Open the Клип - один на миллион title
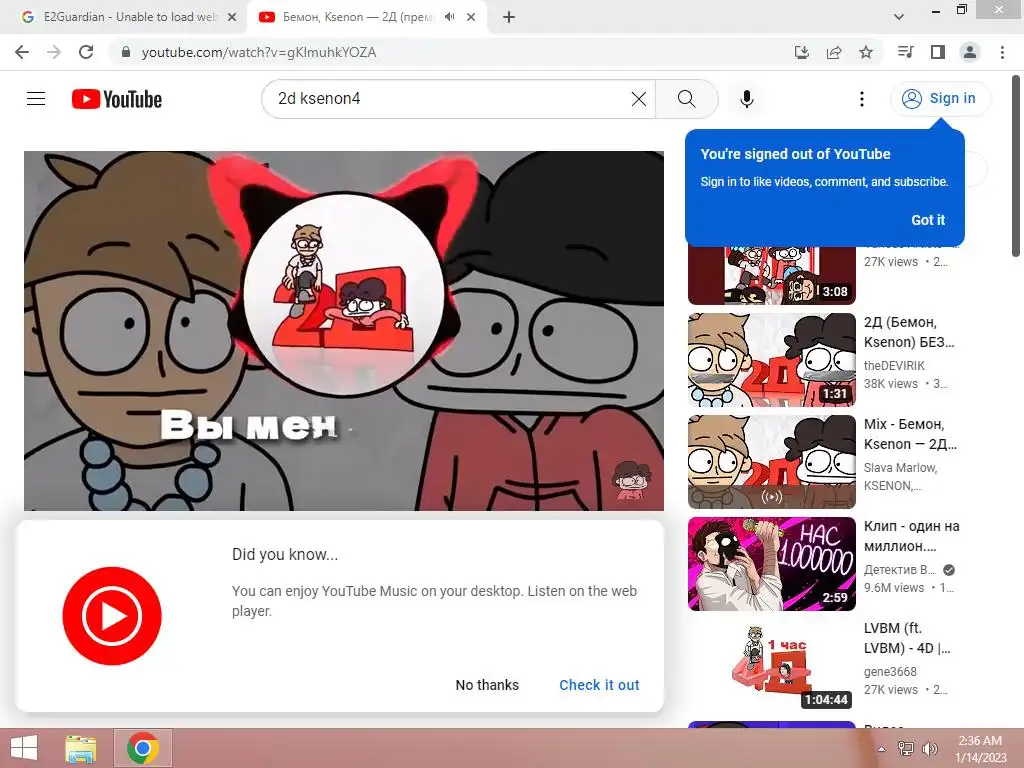 912,536
